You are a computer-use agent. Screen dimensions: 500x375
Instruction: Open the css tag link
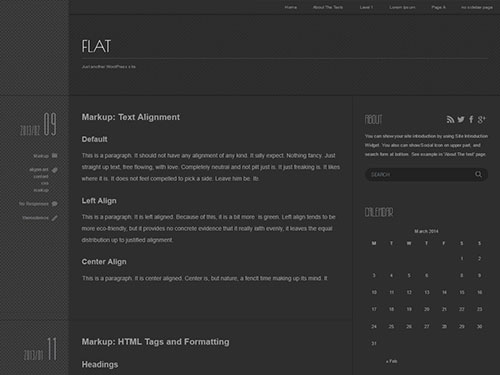coord(45,183)
